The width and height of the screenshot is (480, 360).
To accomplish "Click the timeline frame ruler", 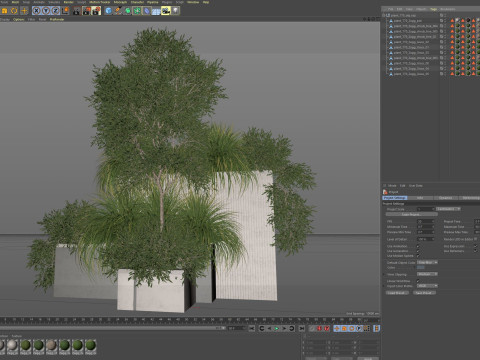I will (190, 320).
